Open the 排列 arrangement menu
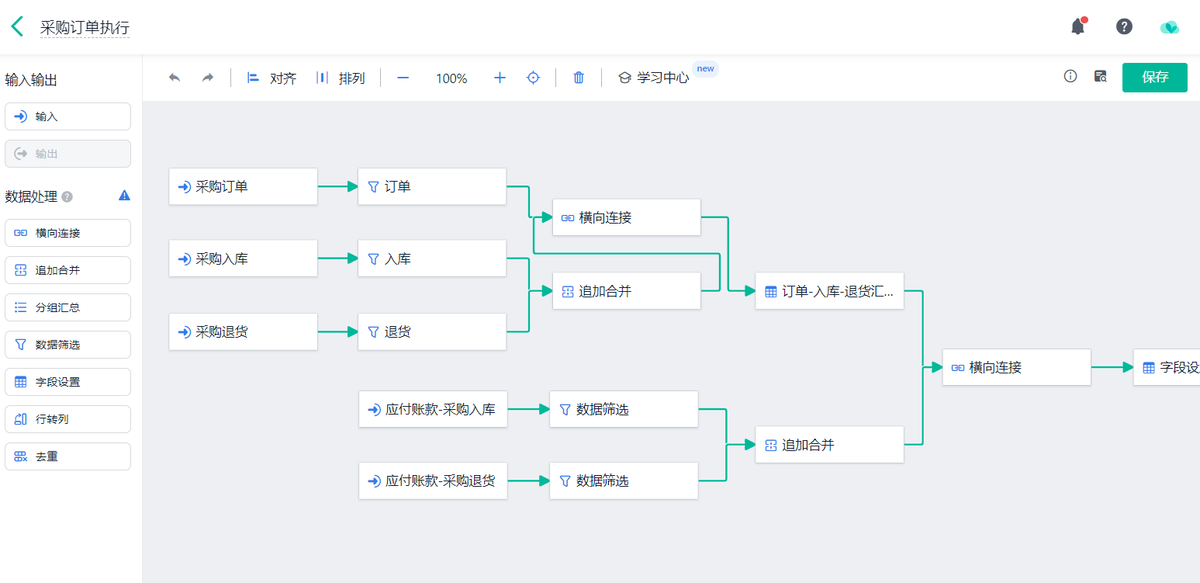 pyautogui.click(x=341, y=78)
